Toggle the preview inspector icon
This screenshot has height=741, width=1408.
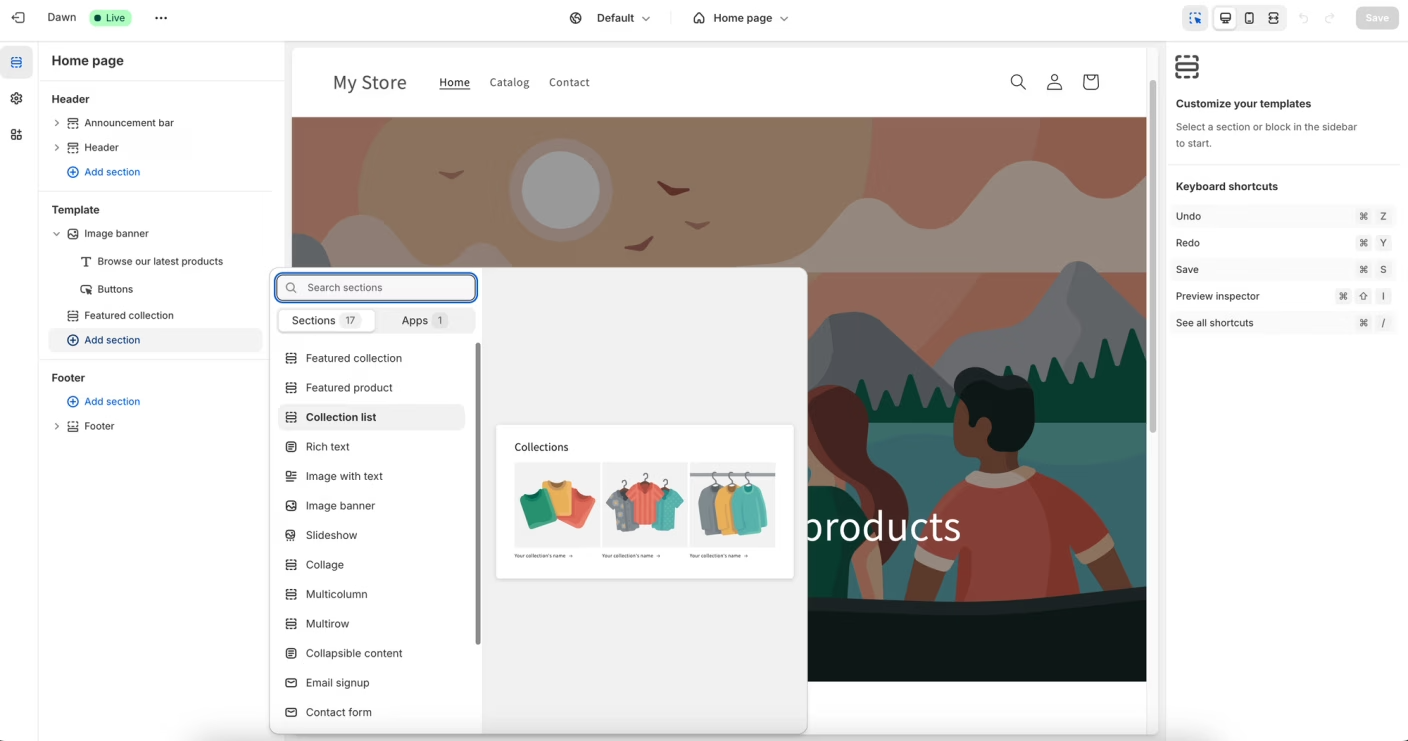[1195, 18]
